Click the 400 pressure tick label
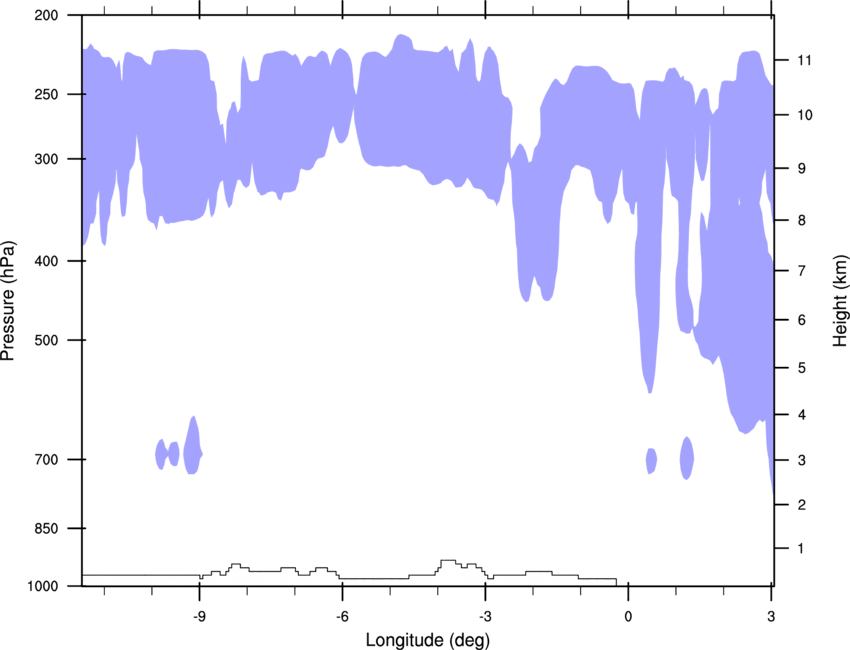850x650 pixels. coord(46,261)
